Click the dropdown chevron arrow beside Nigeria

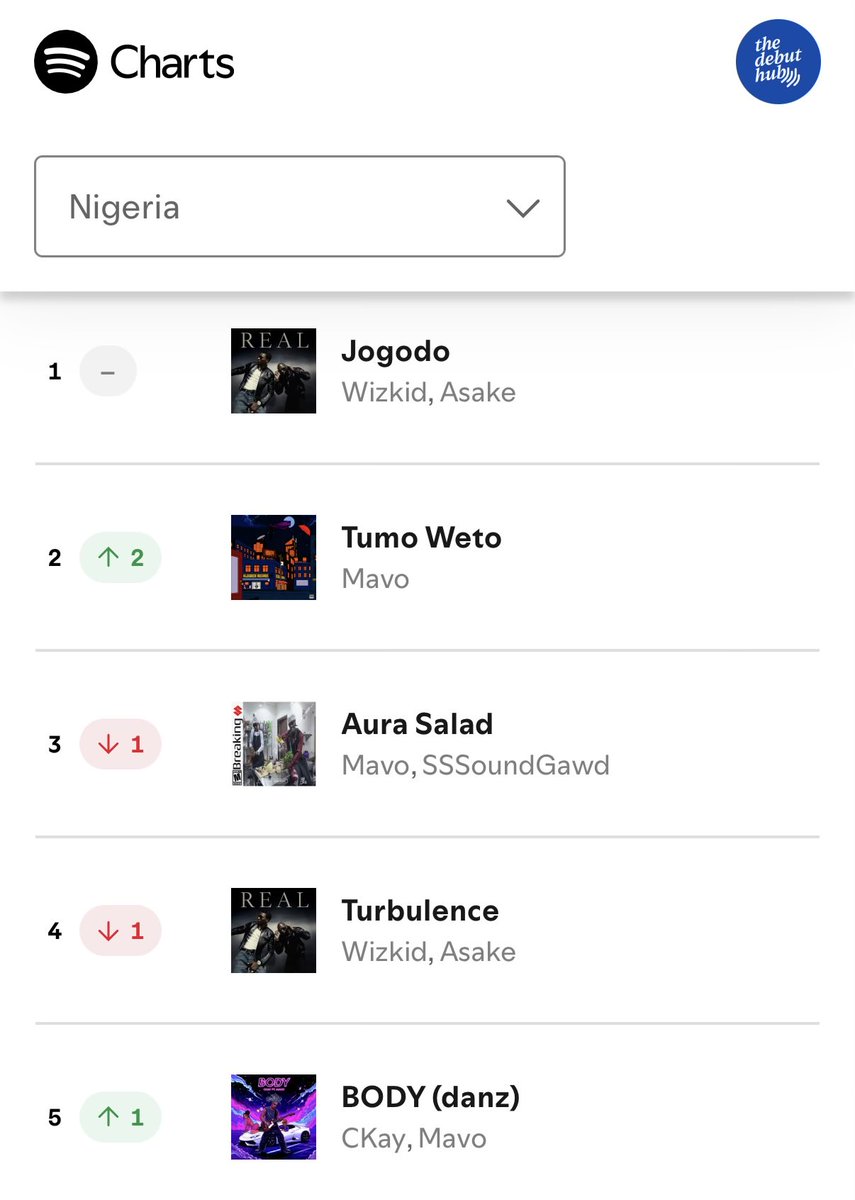[523, 208]
